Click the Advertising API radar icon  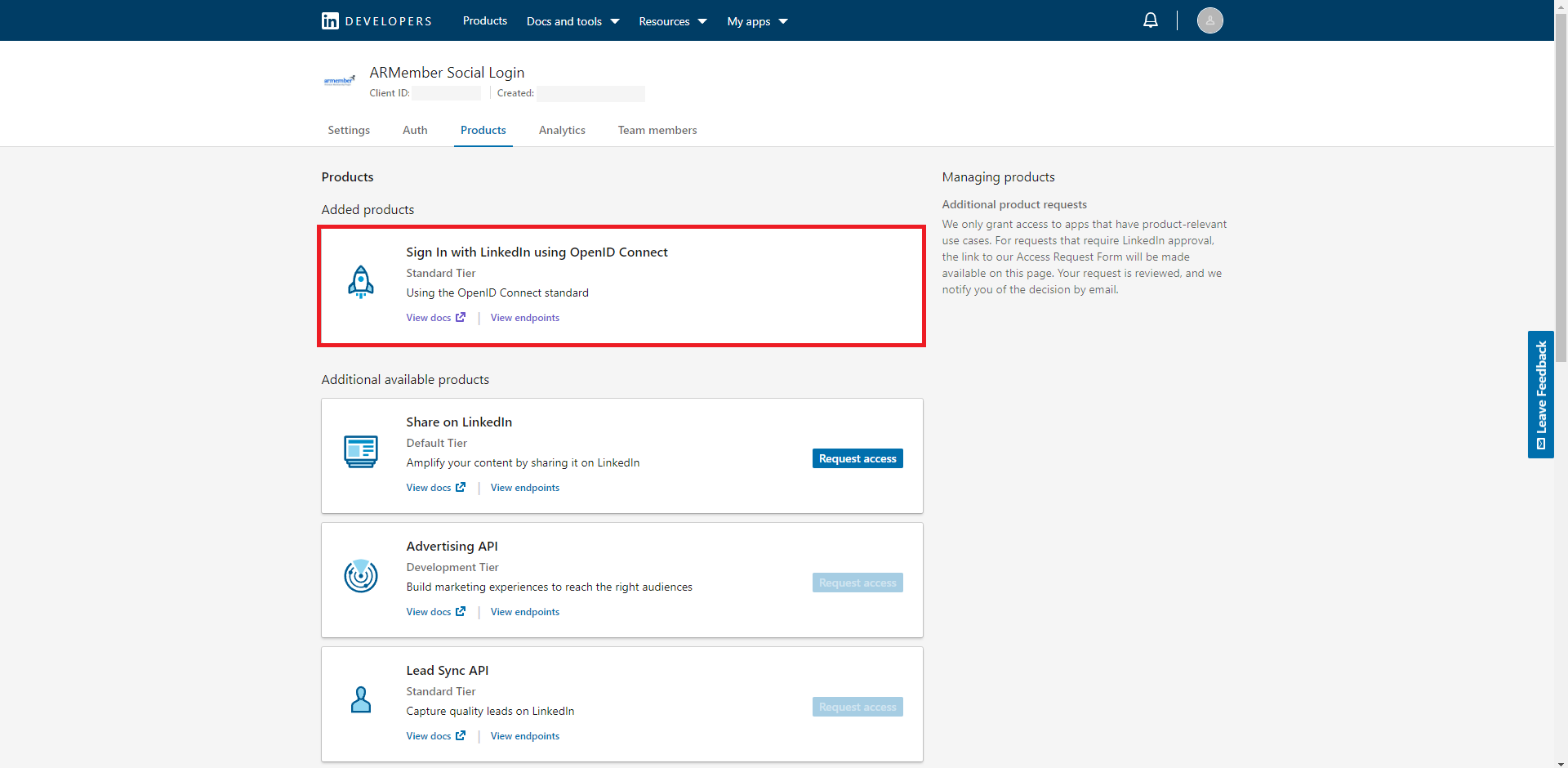(x=361, y=576)
